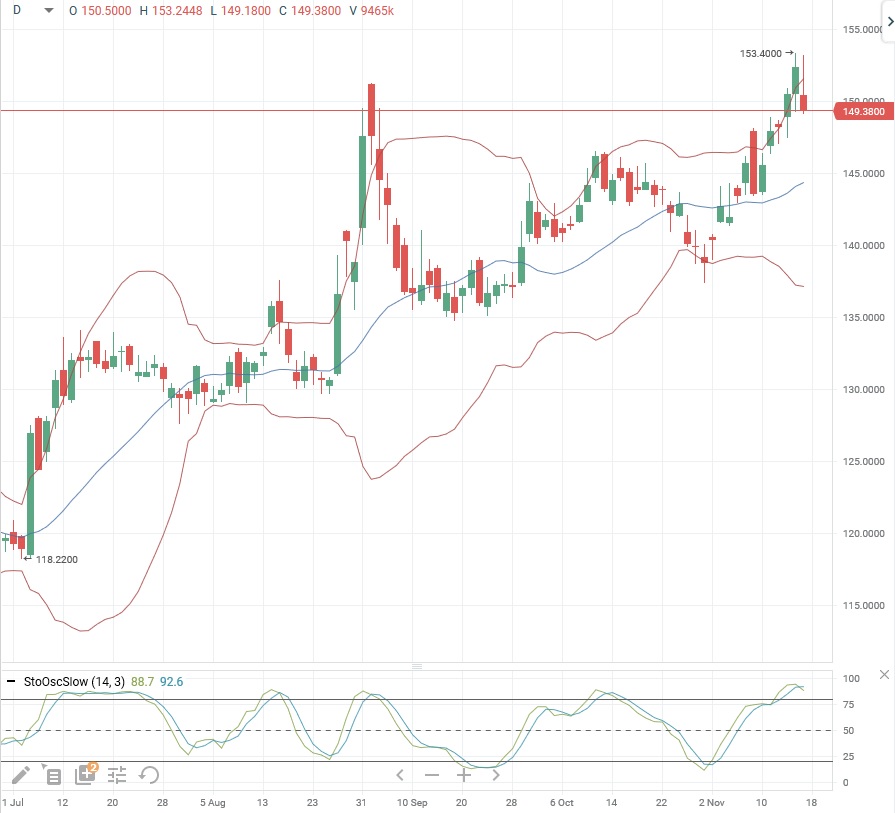This screenshot has height=813, width=895.
Task: Select the pencil drawing tool
Action: tap(21, 775)
